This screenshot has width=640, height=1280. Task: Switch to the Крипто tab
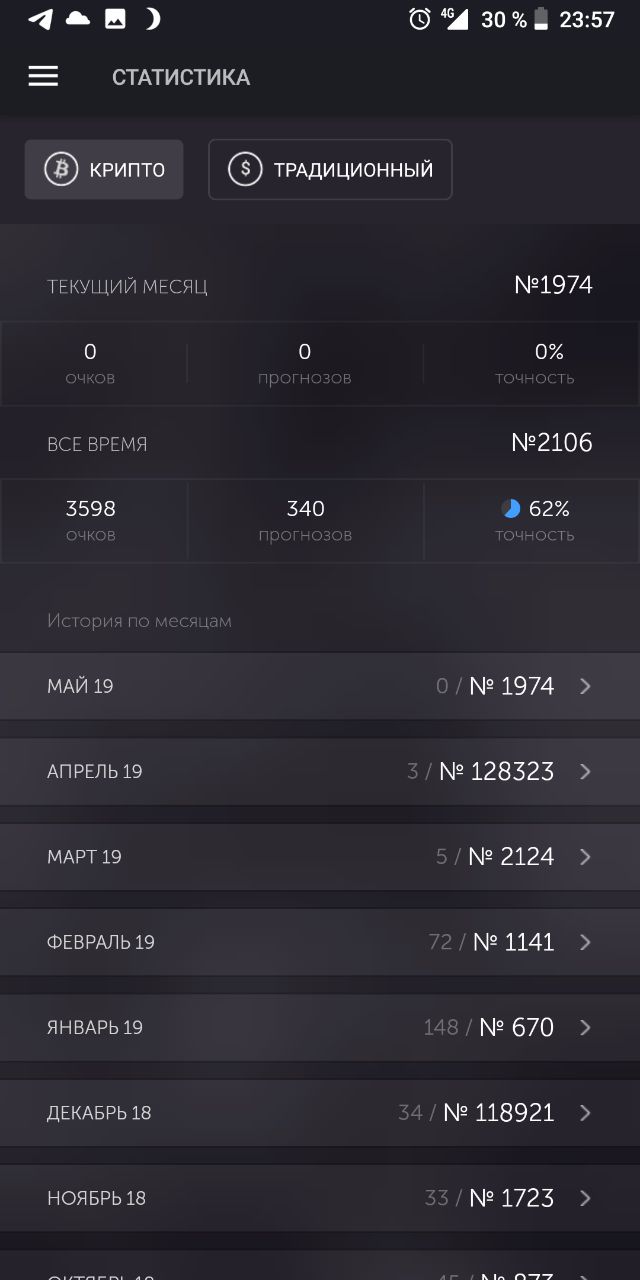(x=104, y=169)
